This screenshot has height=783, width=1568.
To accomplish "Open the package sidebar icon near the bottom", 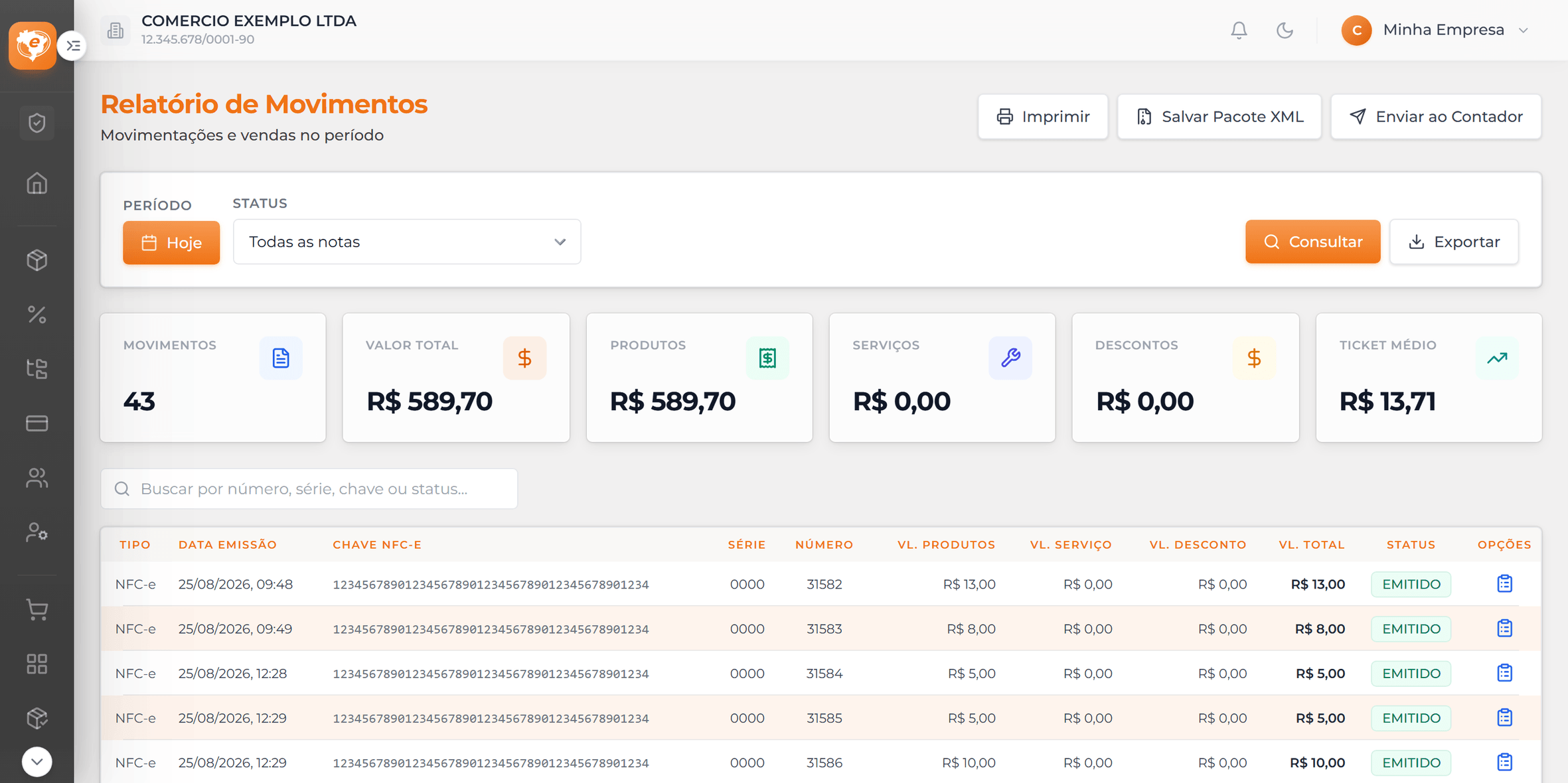I will pos(37,718).
